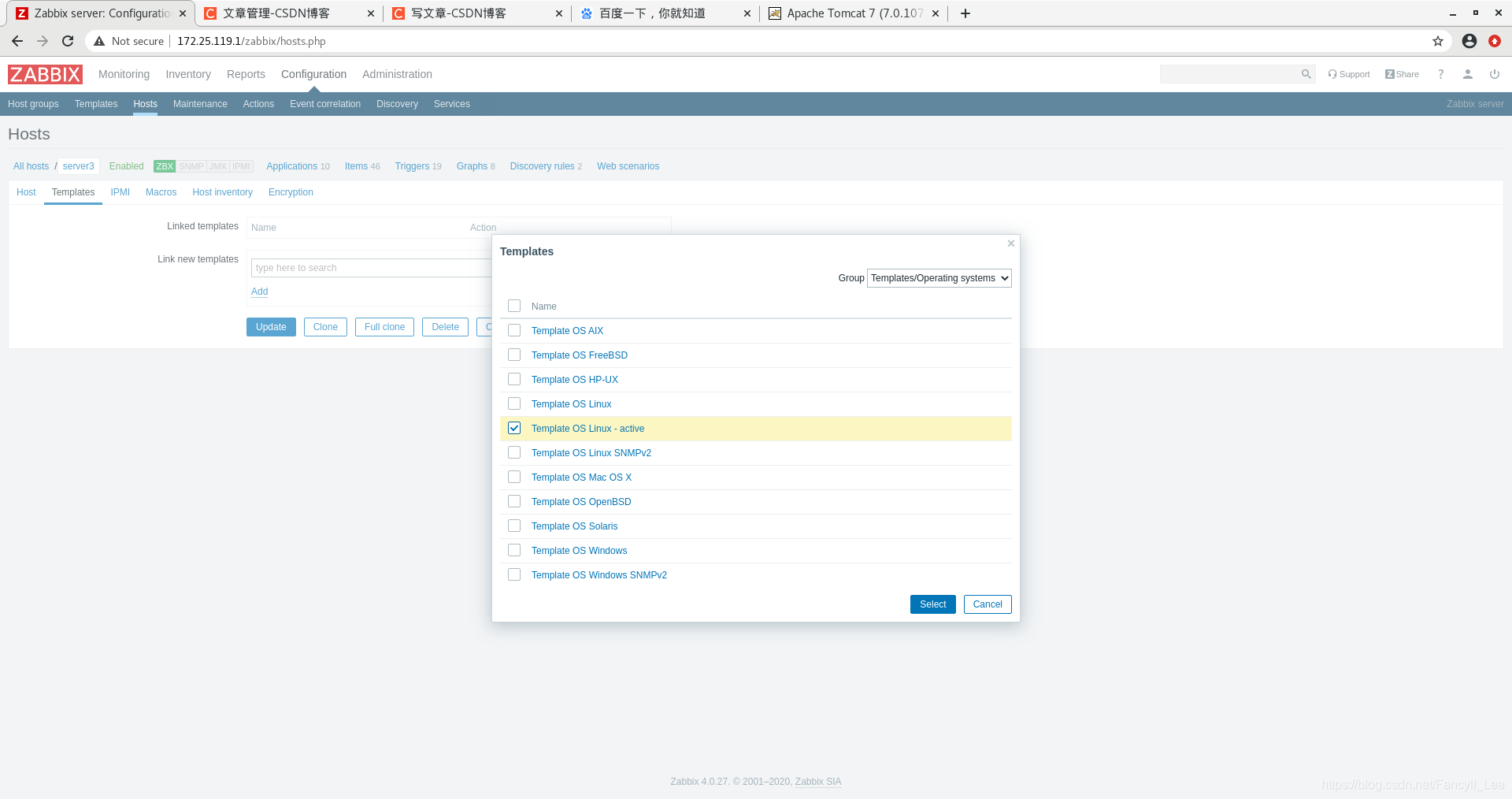Focus the type here to search field
Screen dimensions: 1512x799
click(371, 268)
